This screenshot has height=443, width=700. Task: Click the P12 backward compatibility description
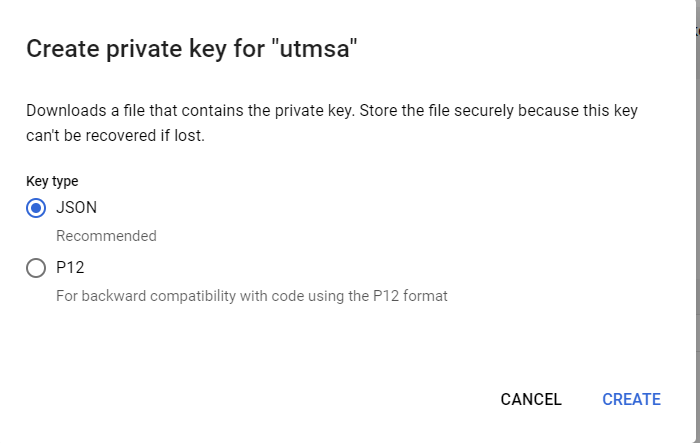[252, 296]
